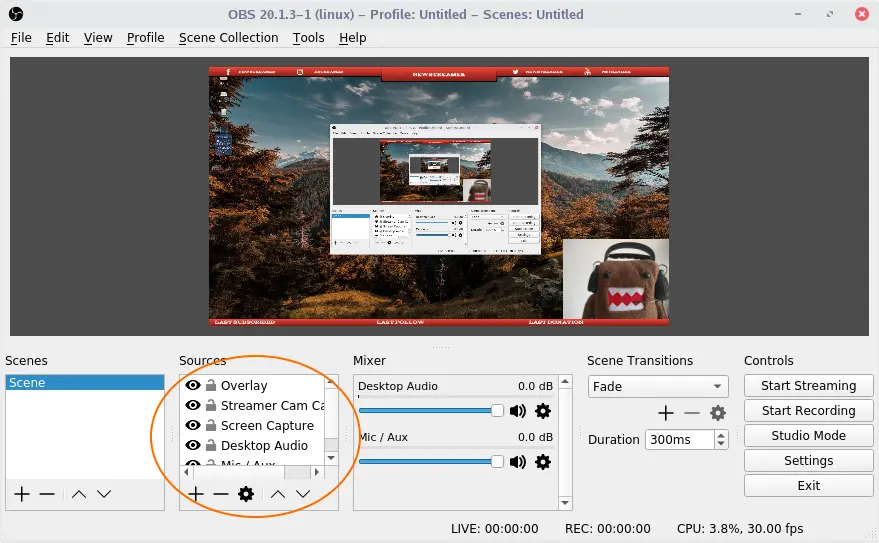
Task: Toggle lock on Overlay source
Action: click(211, 386)
